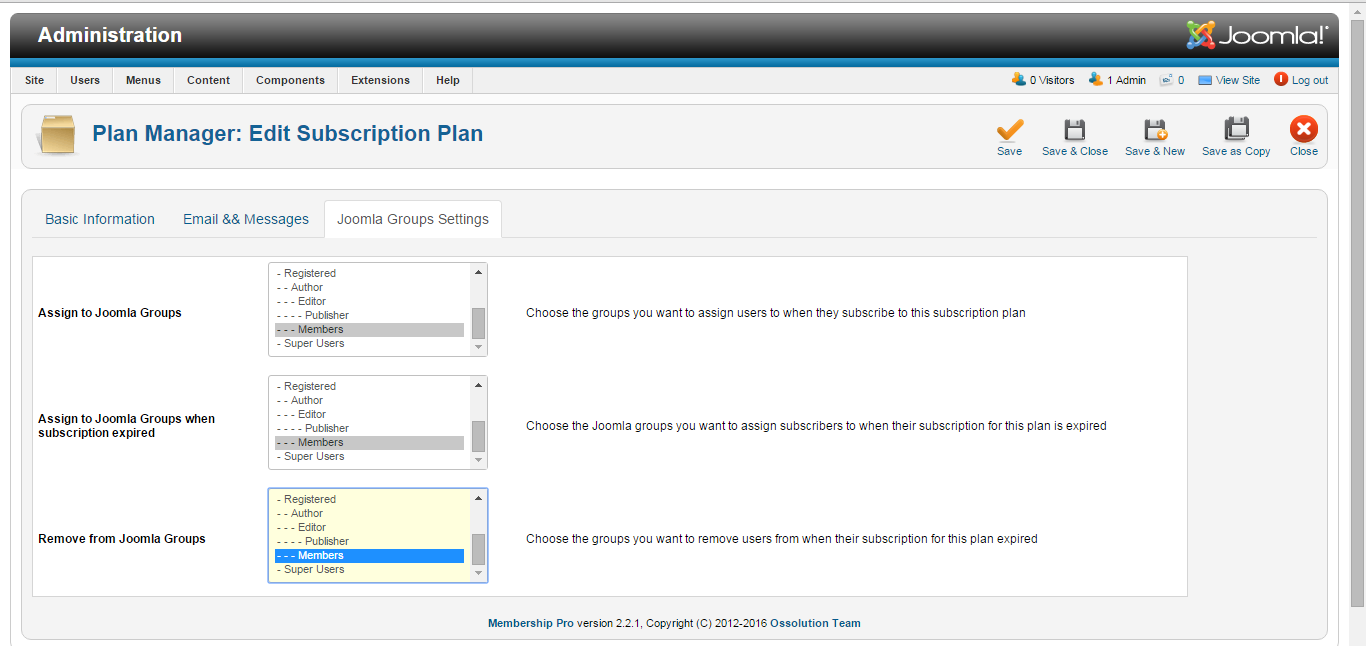Select Author in subscription expired groups list
Viewport: 1366px width, 646px height.
[x=370, y=400]
